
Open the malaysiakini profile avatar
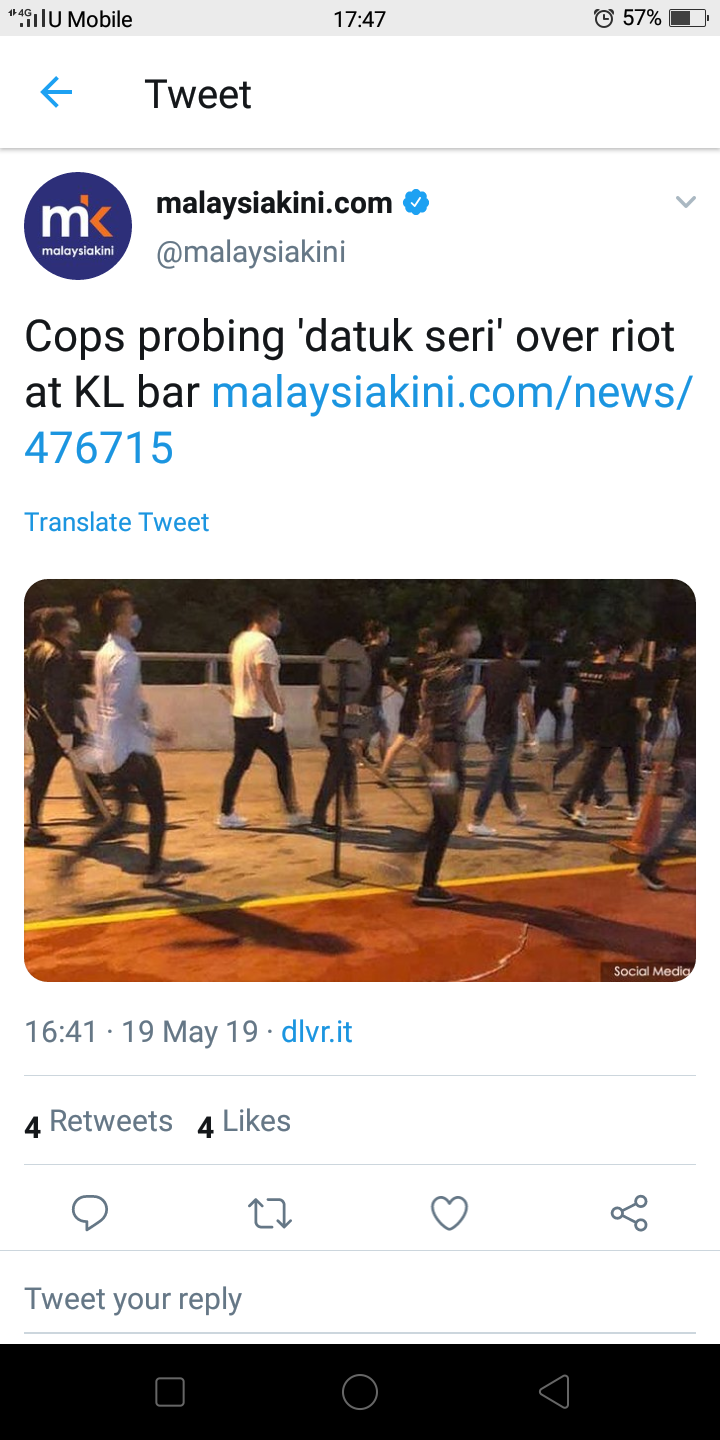[78, 226]
